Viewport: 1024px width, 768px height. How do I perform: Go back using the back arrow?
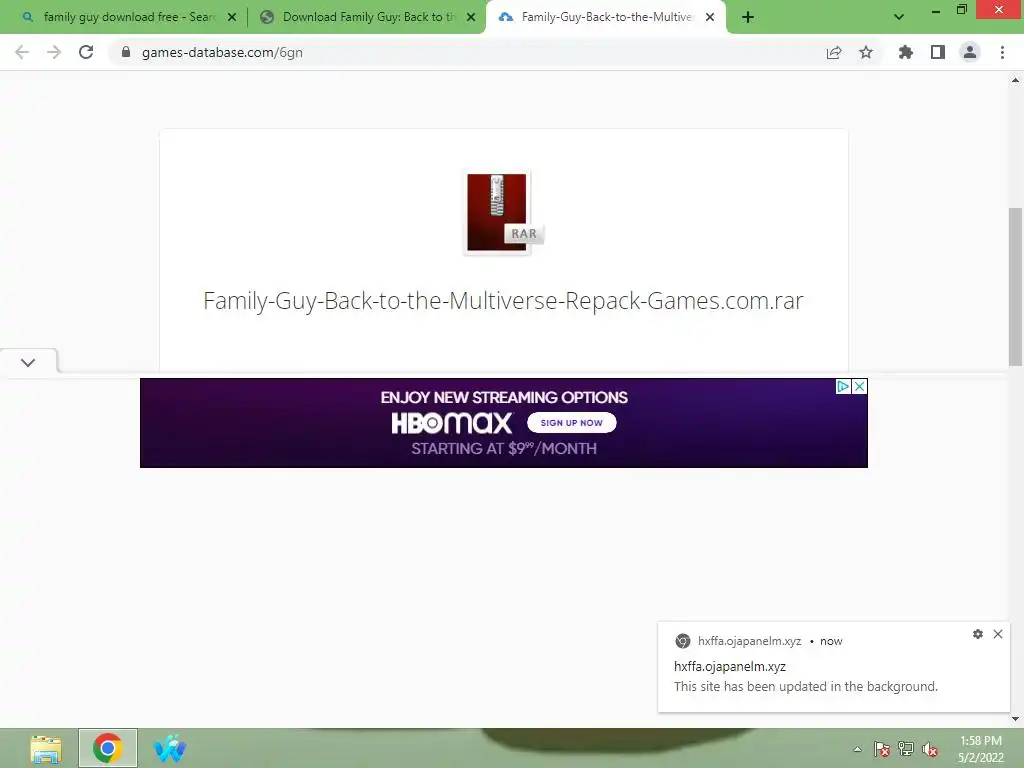click(x=22, y=52)
